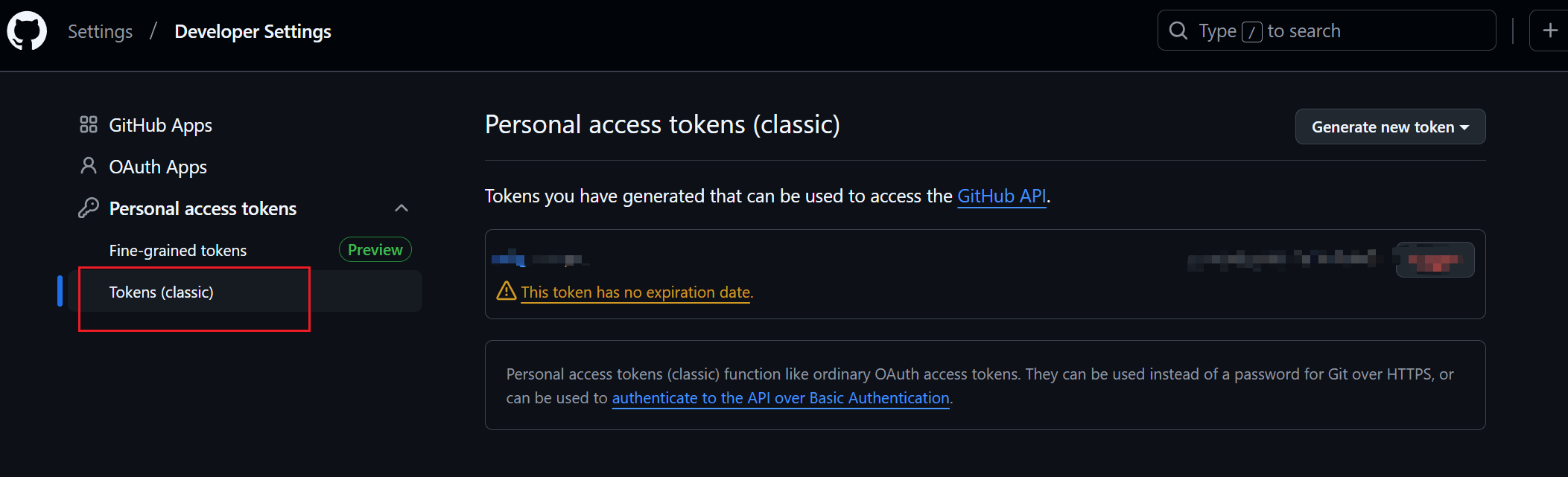Collapse the Personal access tokens section chevron
The image size is (1568, 477).
click(x=401, y=208)
